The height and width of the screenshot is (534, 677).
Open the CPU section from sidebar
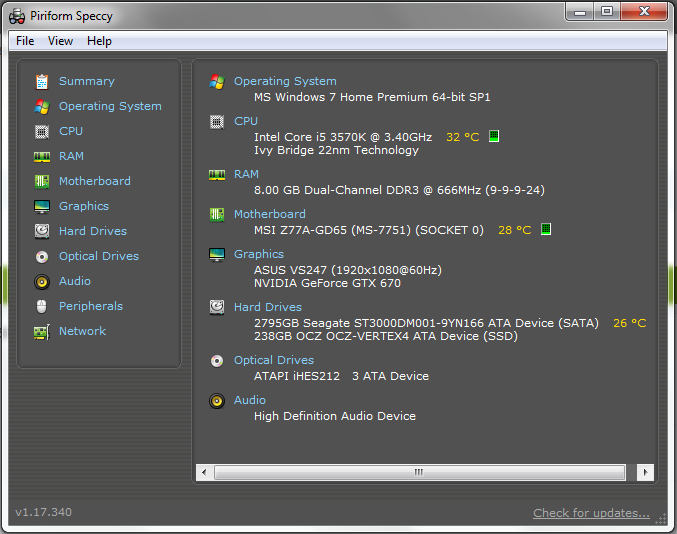click(x=71, y=131)
